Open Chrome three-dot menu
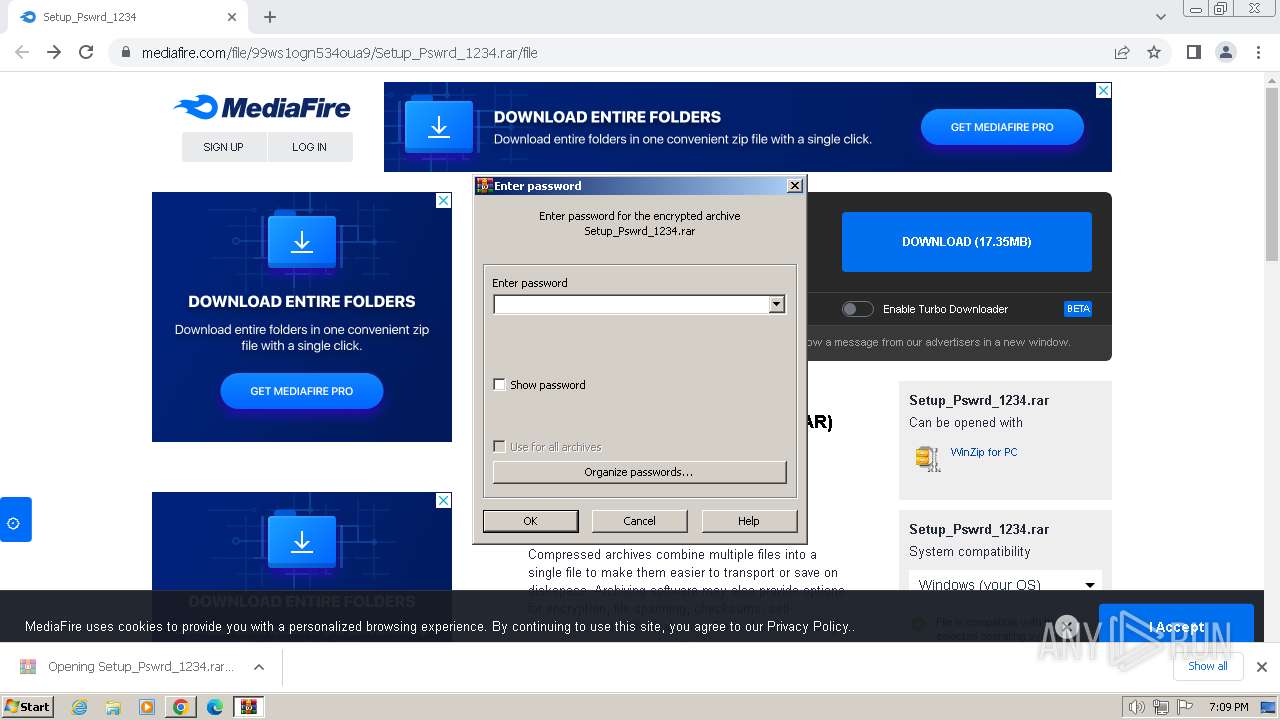 click(x=1258, y=52)
